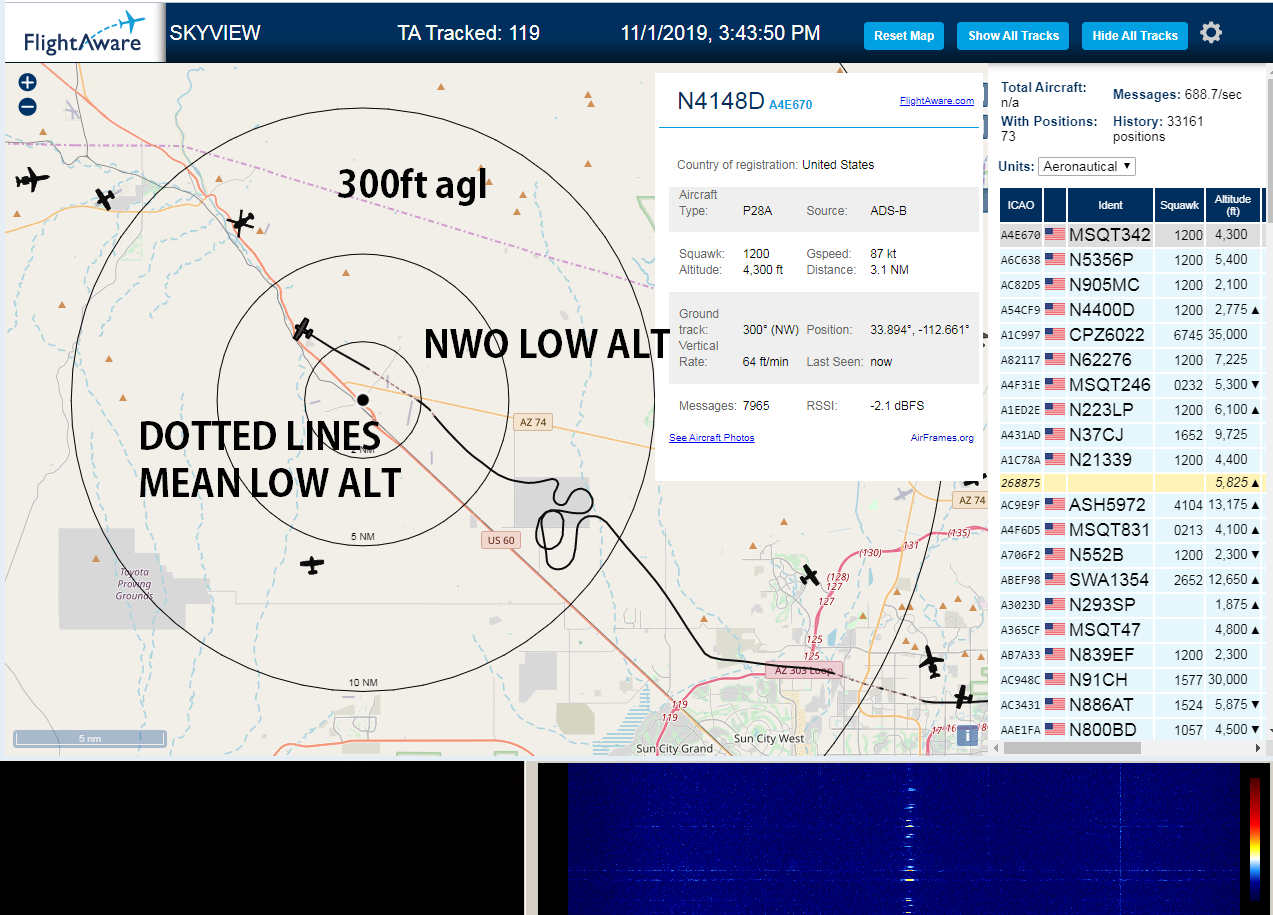
Task: Sort table by Squawk column header
Action: pos(1179,205)
